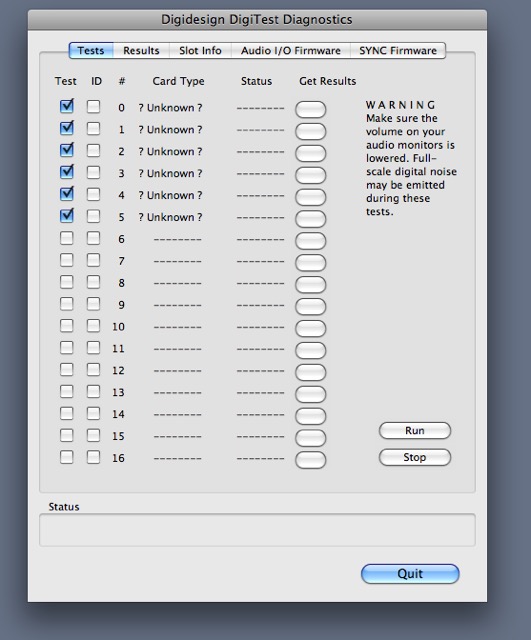Get results for slot 7
The image size is (531, 640).
(311, 263)
